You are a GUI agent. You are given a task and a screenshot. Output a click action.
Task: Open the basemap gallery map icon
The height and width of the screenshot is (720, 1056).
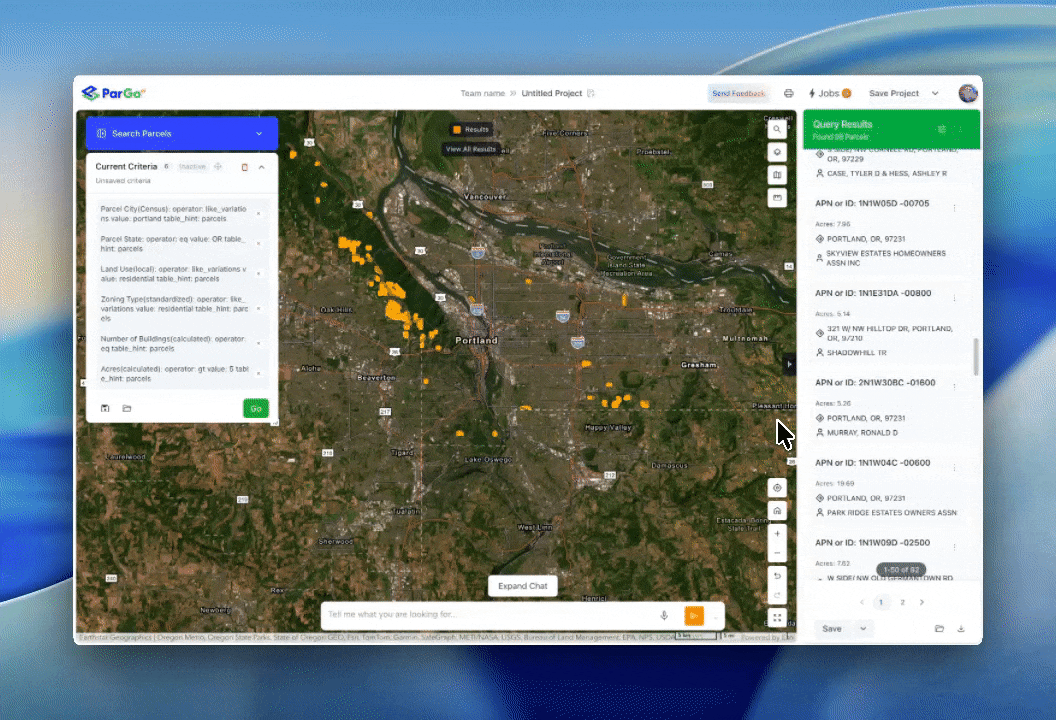pos(778,175)
